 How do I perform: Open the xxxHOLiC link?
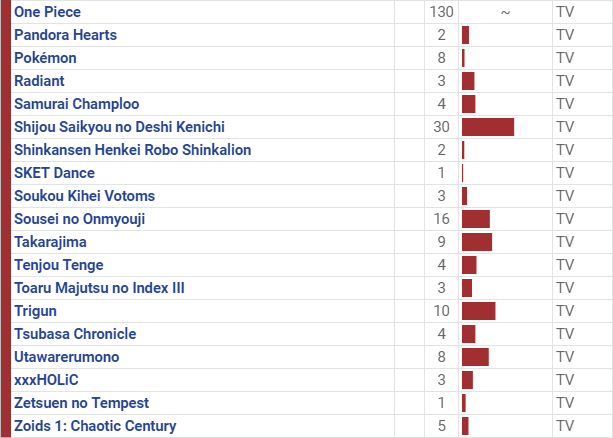(x=46, y=380)
